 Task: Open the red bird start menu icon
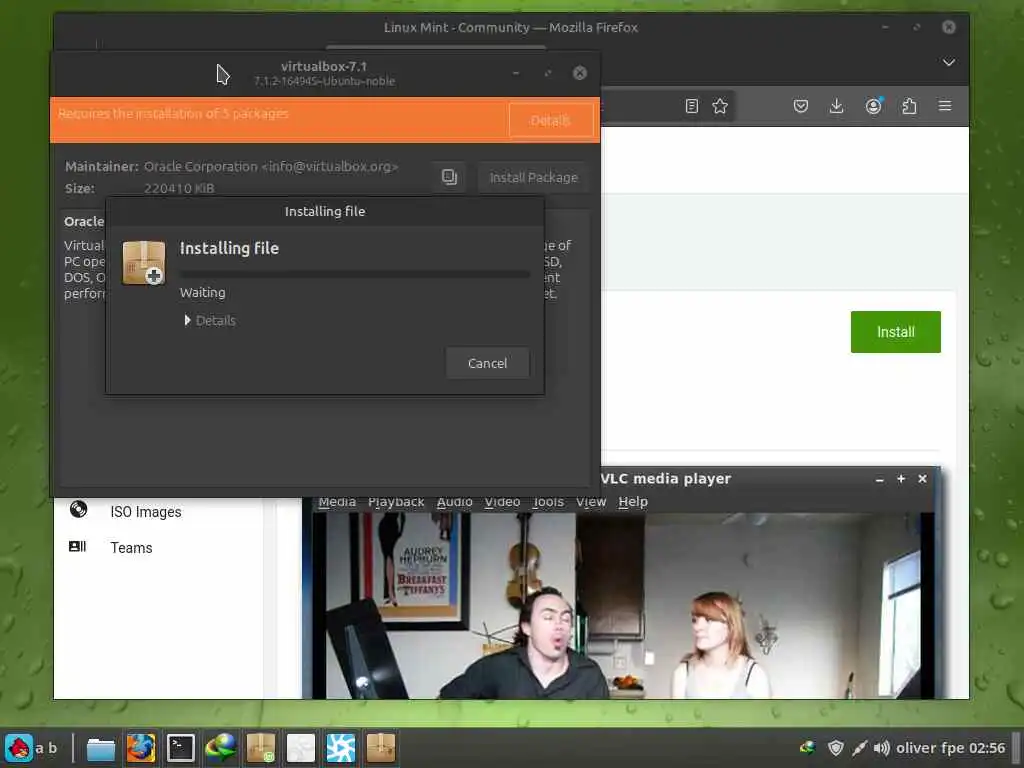pos(18,748)
